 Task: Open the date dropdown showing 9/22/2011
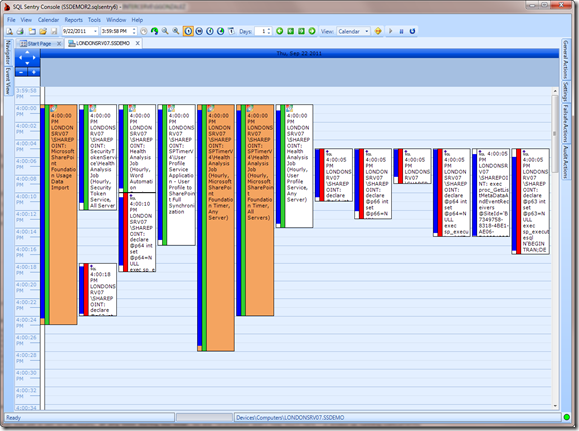point(95,31)
